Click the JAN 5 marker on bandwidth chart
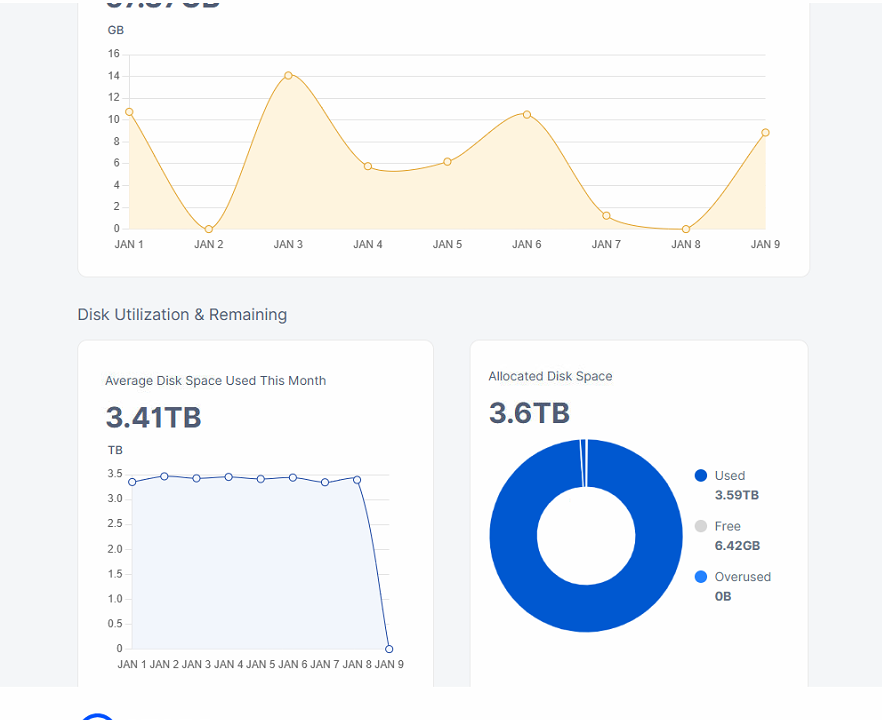882x720 pixels. pyautogui.click(x=447, y=161)
